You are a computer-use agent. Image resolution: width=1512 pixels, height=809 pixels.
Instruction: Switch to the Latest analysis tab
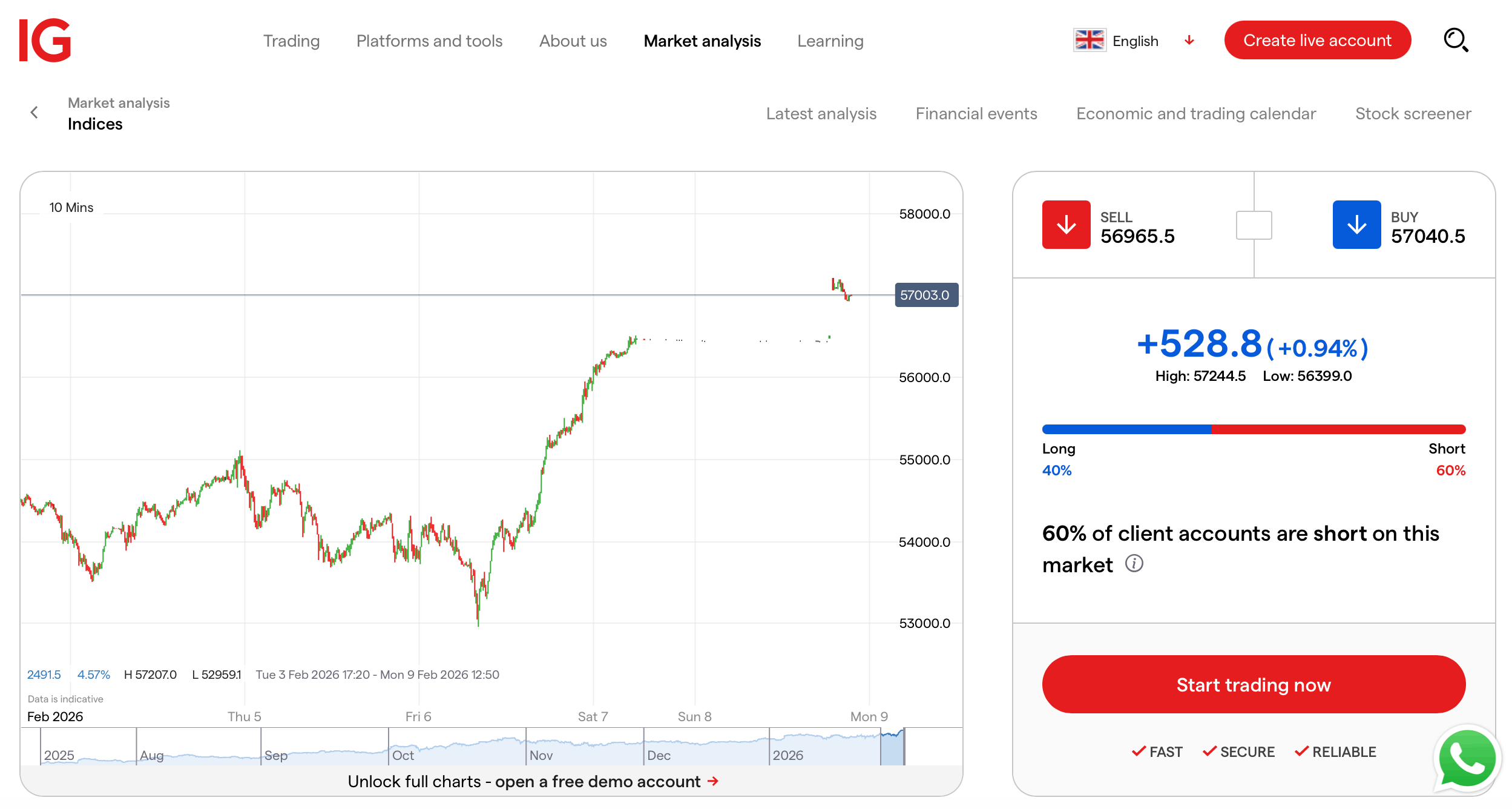point(821,113)
